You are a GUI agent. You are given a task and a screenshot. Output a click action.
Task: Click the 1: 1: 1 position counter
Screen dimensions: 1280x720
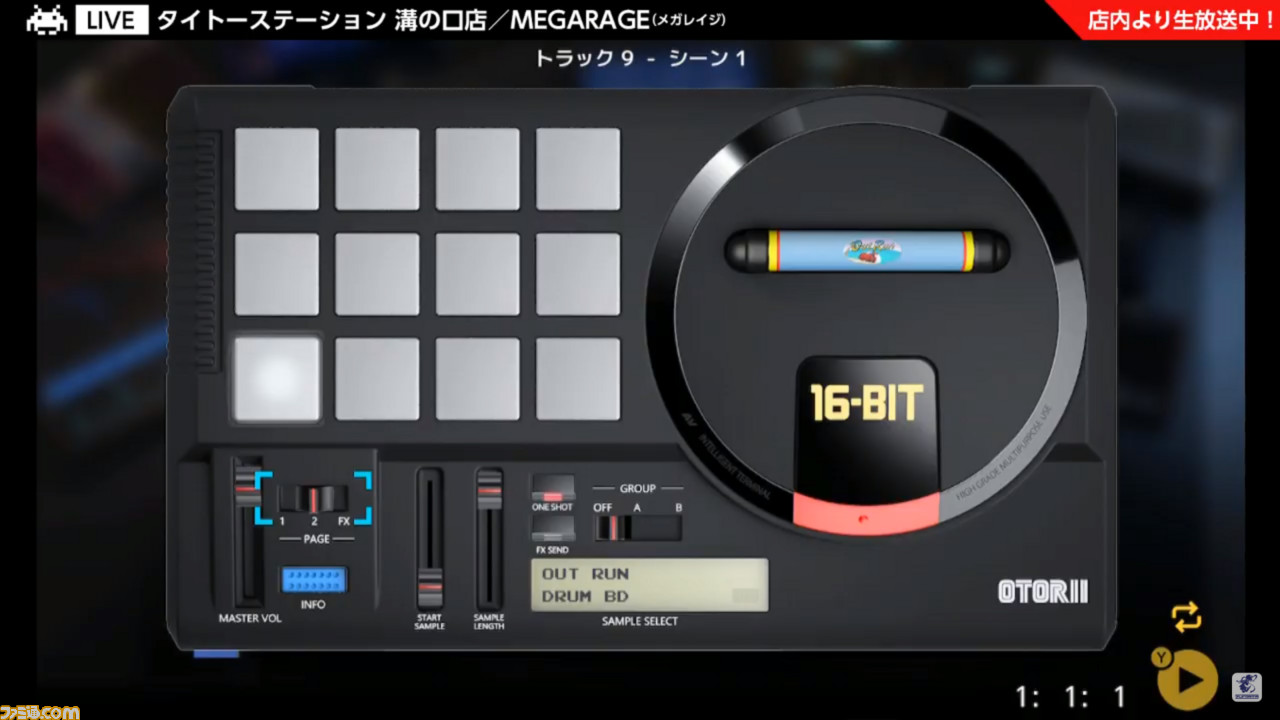pos(1072,697)
